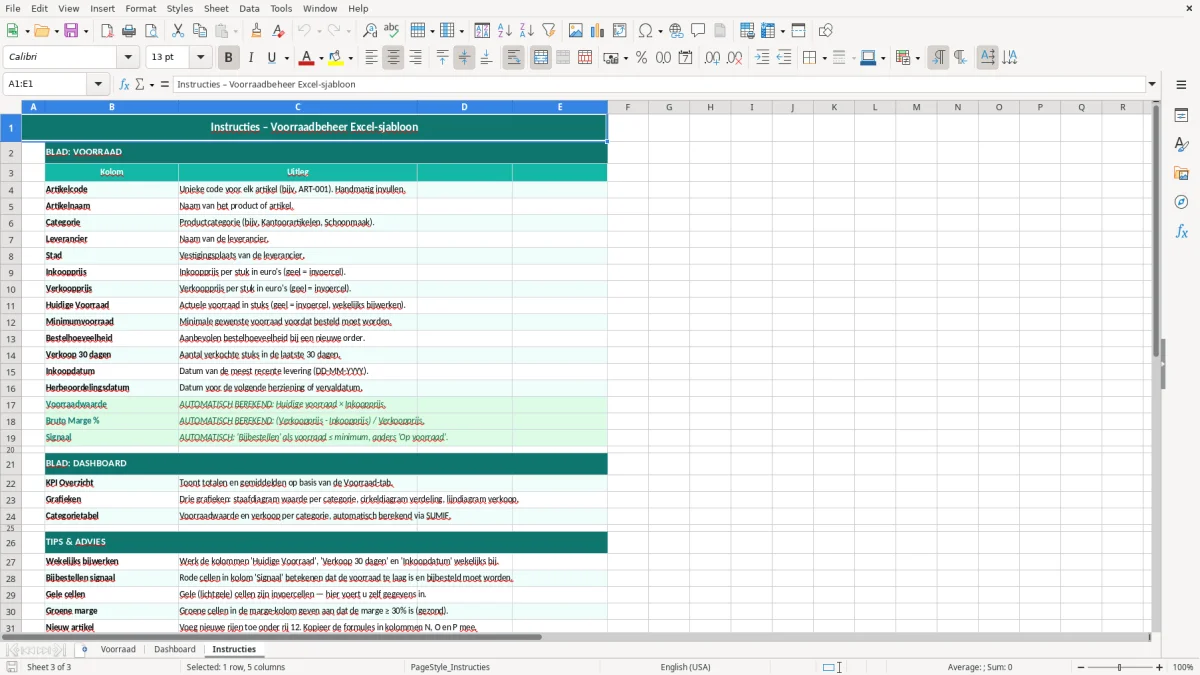Sort descending Z to A
This screenshot has width=1200, height=675.
click(x=527, y=31)
